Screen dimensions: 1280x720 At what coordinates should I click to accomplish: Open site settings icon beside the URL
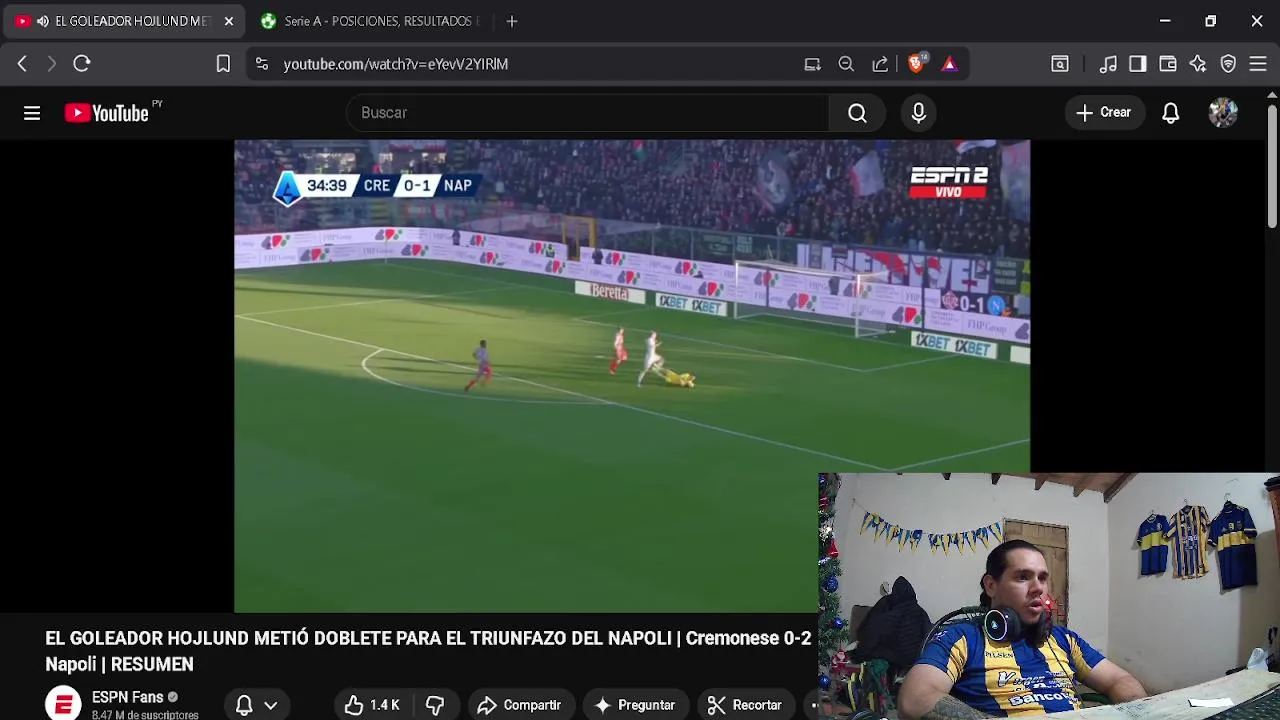click(x=262, y=64)
